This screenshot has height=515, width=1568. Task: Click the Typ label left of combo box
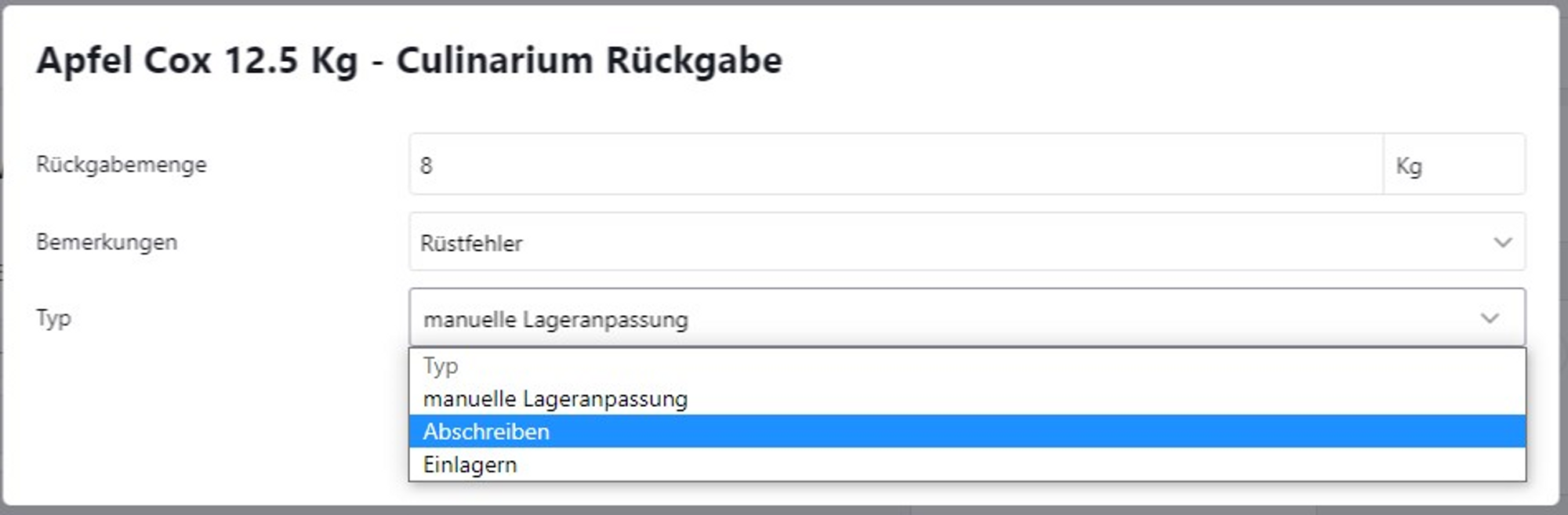pyautogui.click(x=53, y=318)
